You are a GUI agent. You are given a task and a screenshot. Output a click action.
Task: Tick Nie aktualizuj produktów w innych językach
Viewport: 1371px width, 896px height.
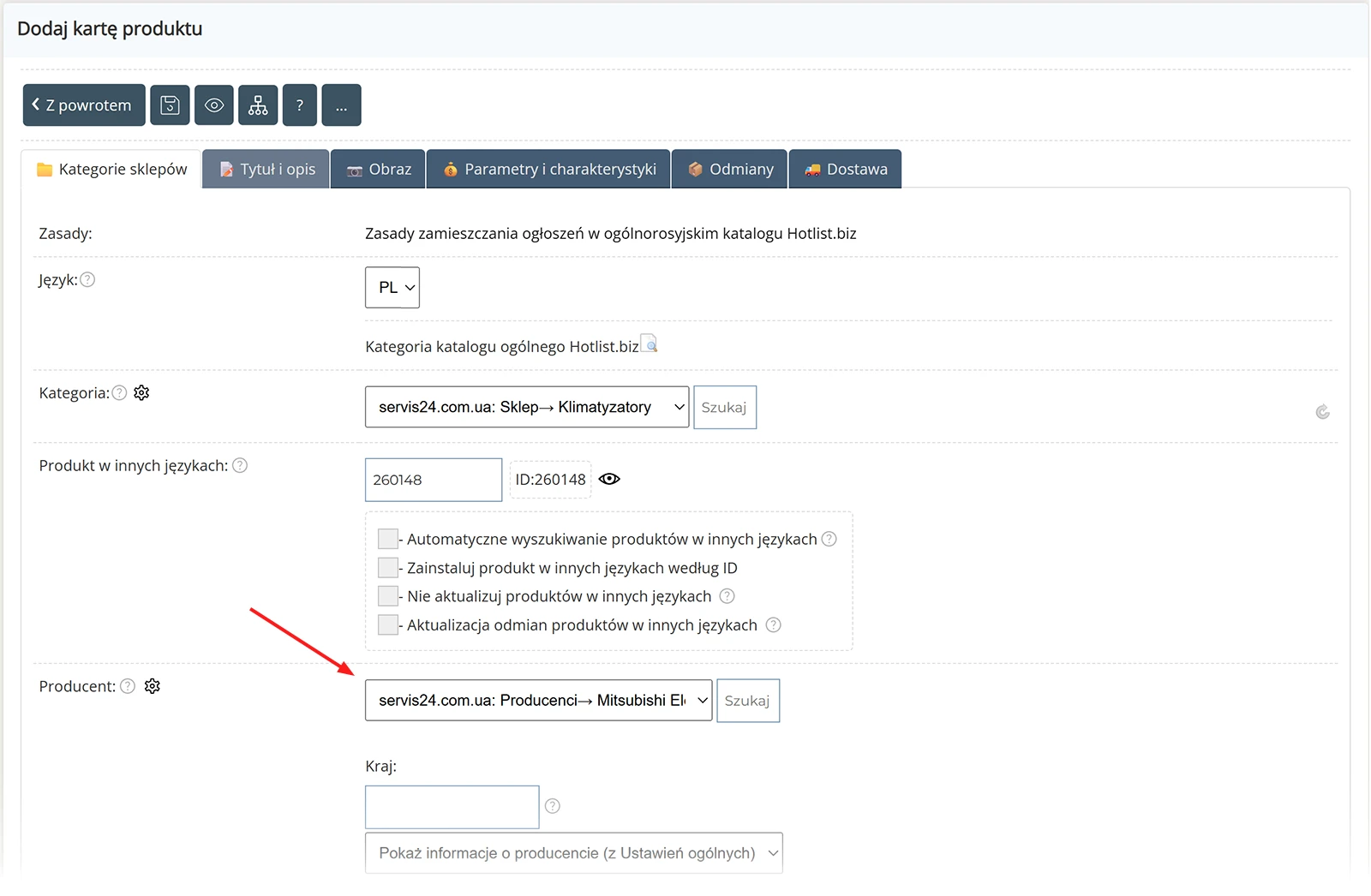click(x=388, y=596)
